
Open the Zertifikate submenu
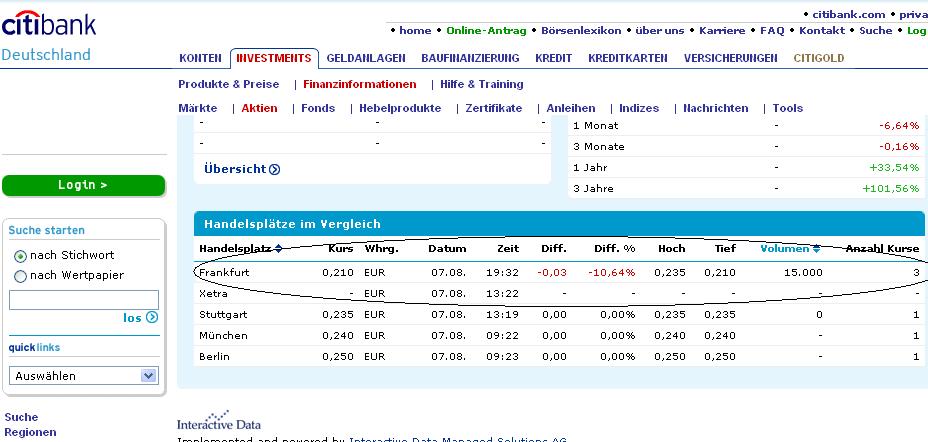click(494, 108)
